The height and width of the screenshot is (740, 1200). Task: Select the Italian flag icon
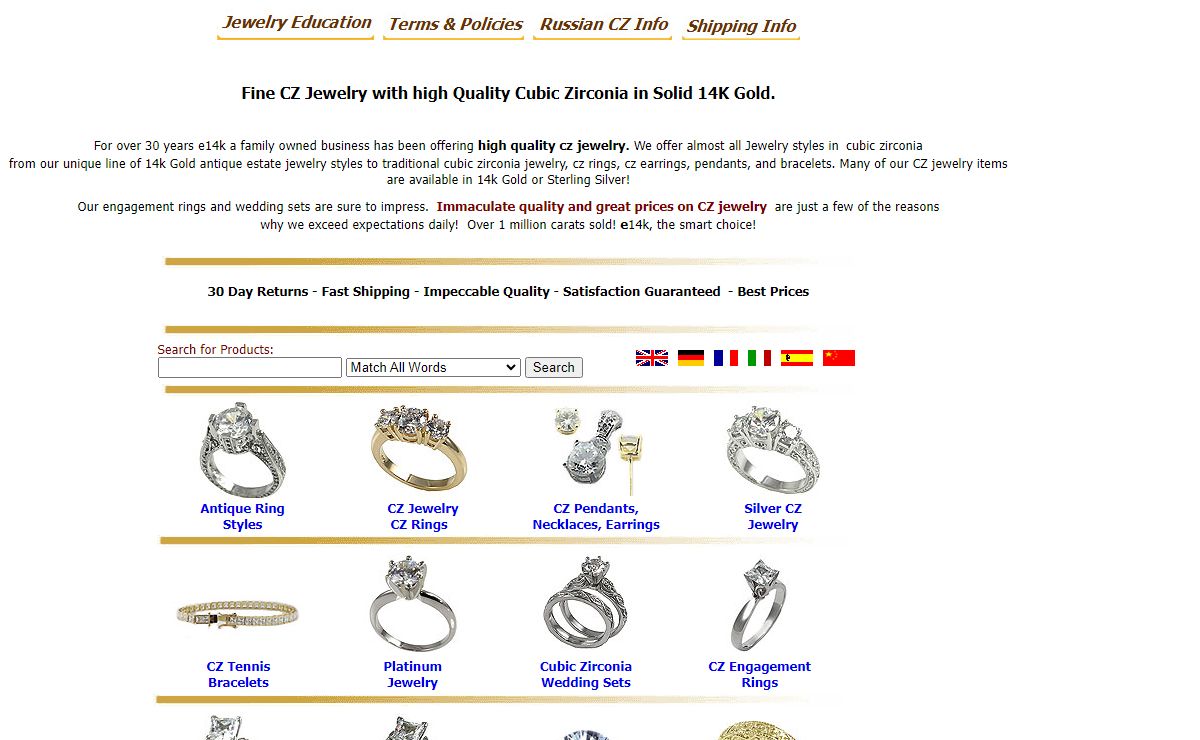click(x=759, y=358)
